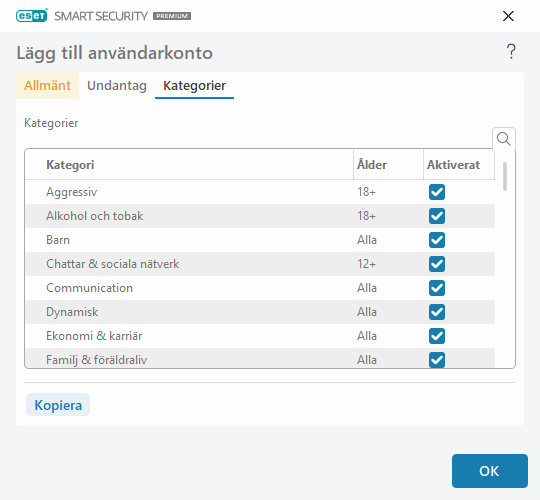540x500 pixels.
Task: Disable the Ekonomi & karriär checkbox
Action: coord(437,336)
